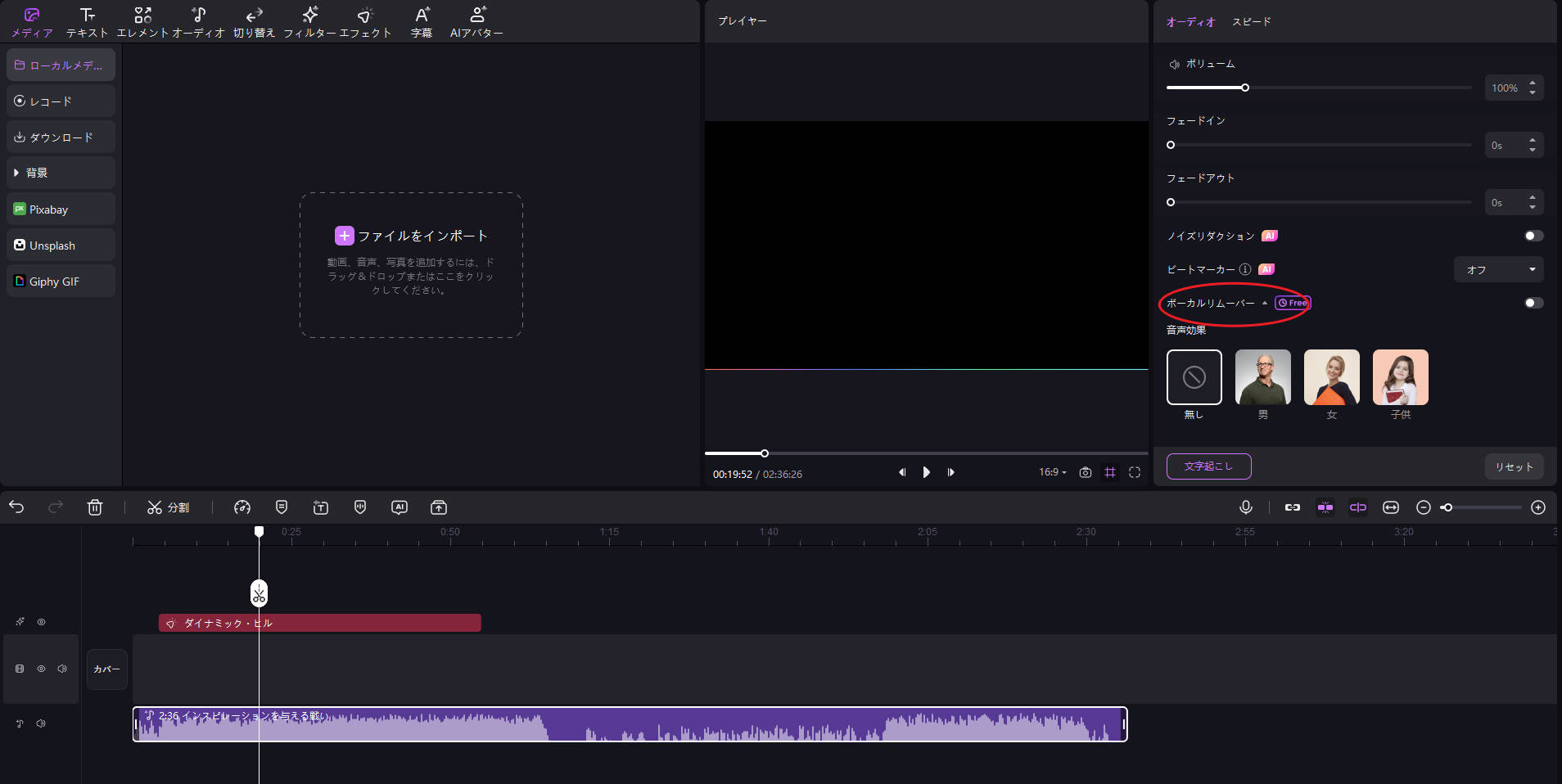The width and height of the screenshot is (1562, 784).
Task: Open the top オーディオ library tab
Action: click(198, 22)
